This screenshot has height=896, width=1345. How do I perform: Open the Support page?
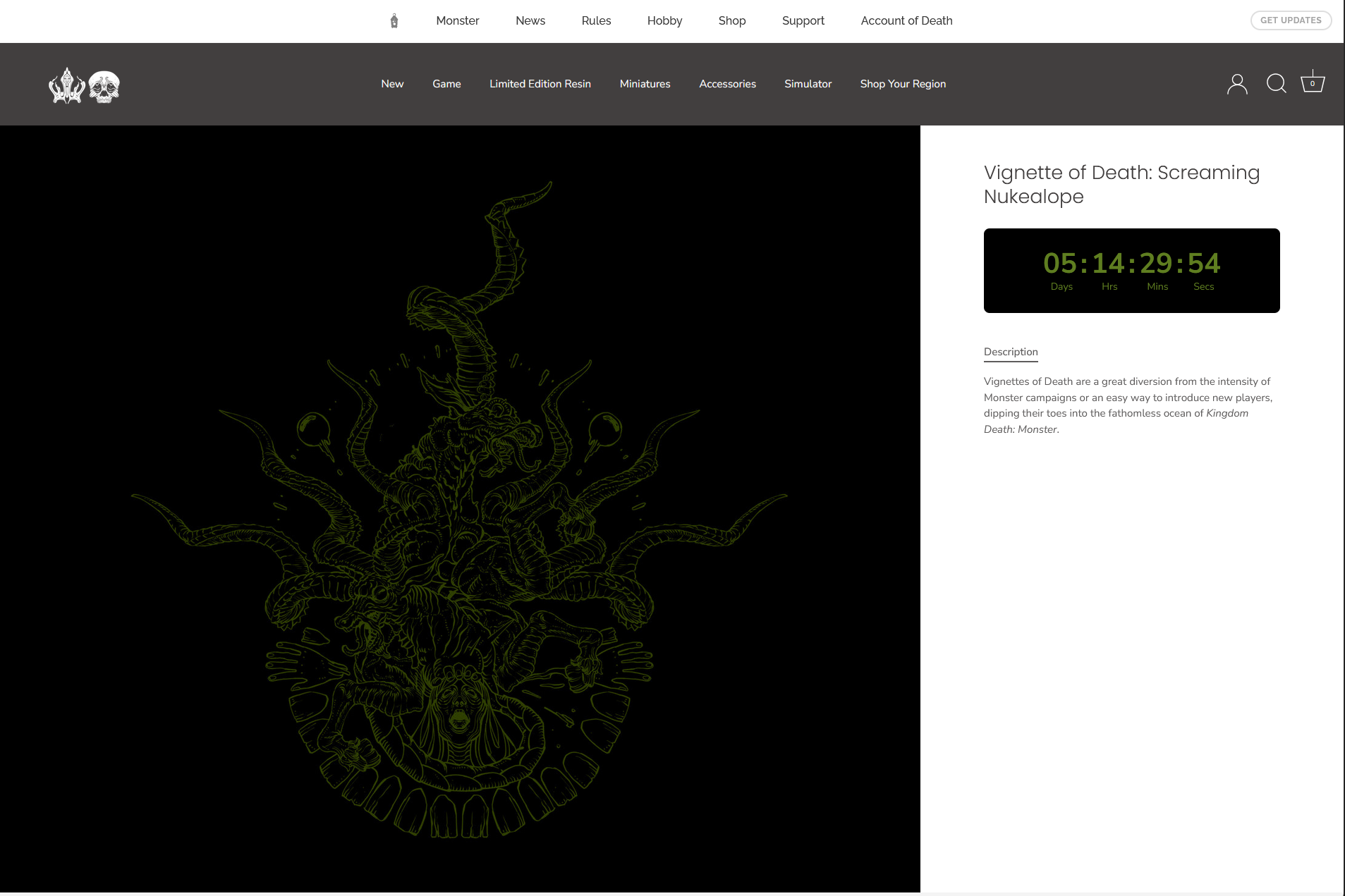tap(803, 21)
